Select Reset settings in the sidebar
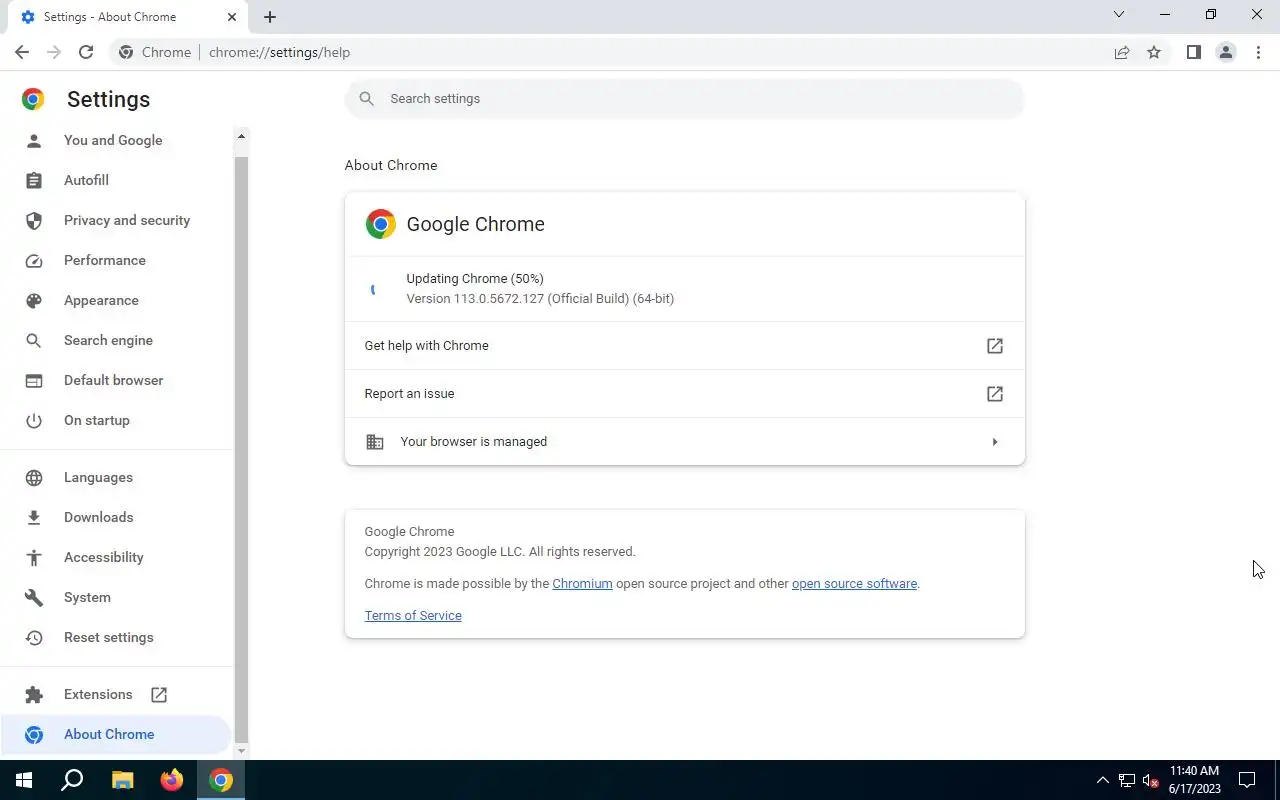 pos(109,637)
